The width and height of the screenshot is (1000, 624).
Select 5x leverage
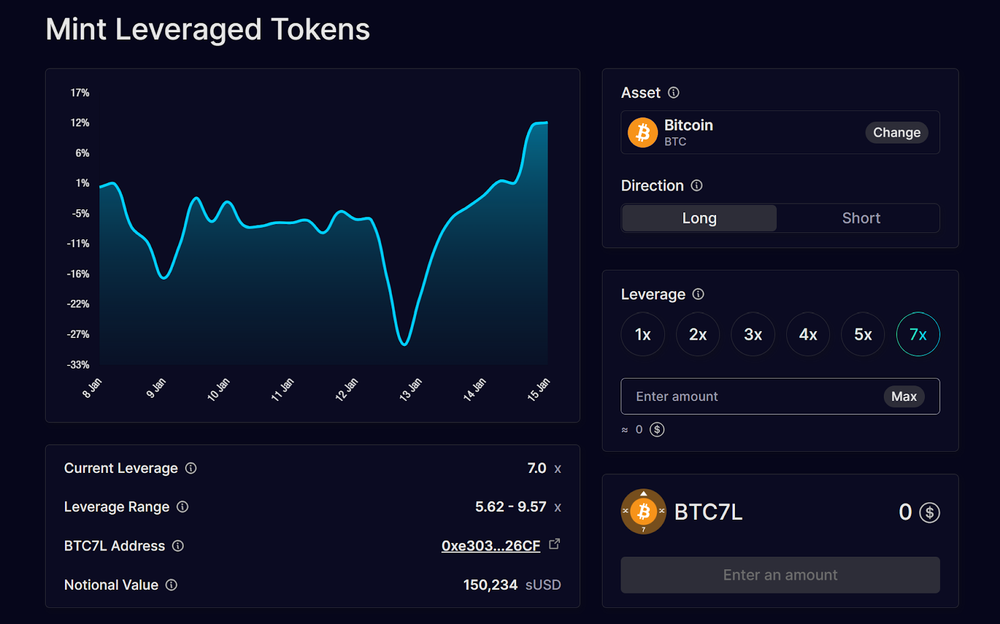click(x=863, y=335)
